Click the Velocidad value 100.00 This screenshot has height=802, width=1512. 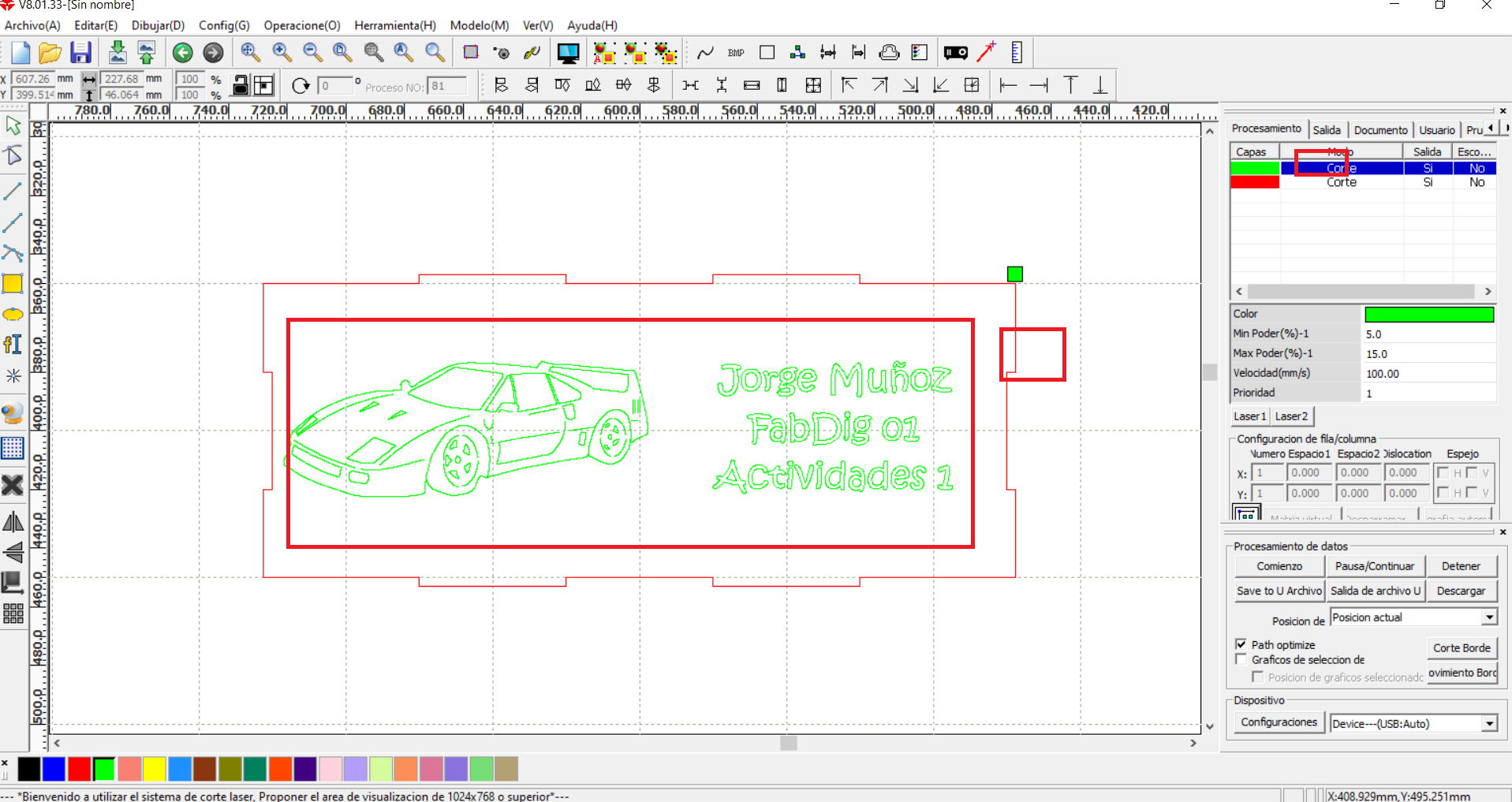1429,373
